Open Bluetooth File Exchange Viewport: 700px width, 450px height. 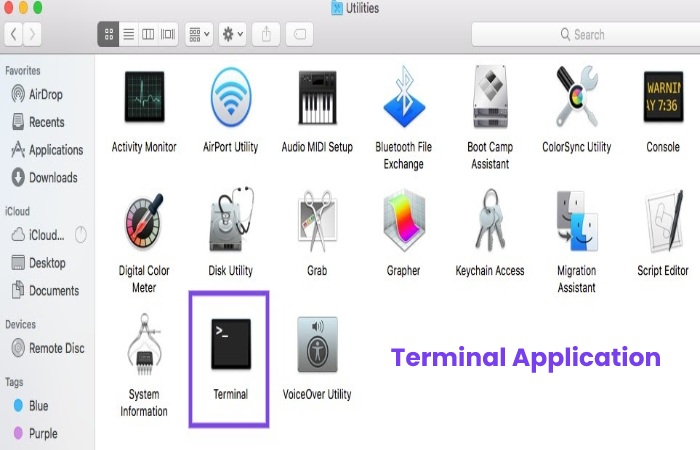(x=404, y=97)
